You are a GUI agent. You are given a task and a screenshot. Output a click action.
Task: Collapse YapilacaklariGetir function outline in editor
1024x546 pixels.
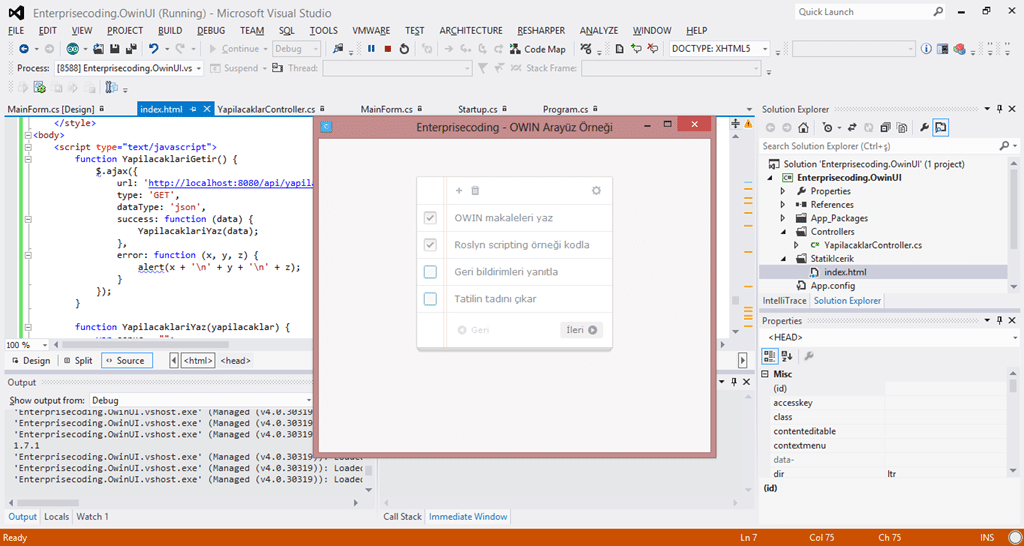click(x=28, y=159)
